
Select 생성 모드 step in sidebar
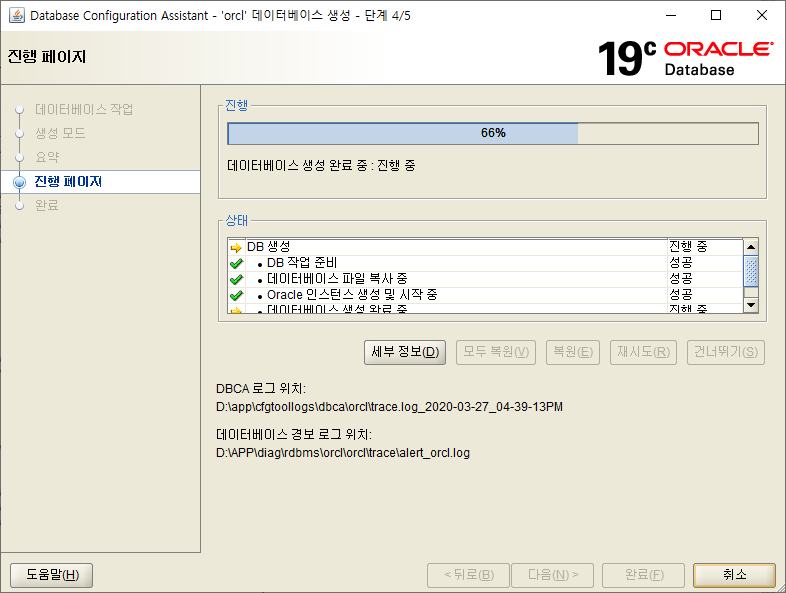60,133
